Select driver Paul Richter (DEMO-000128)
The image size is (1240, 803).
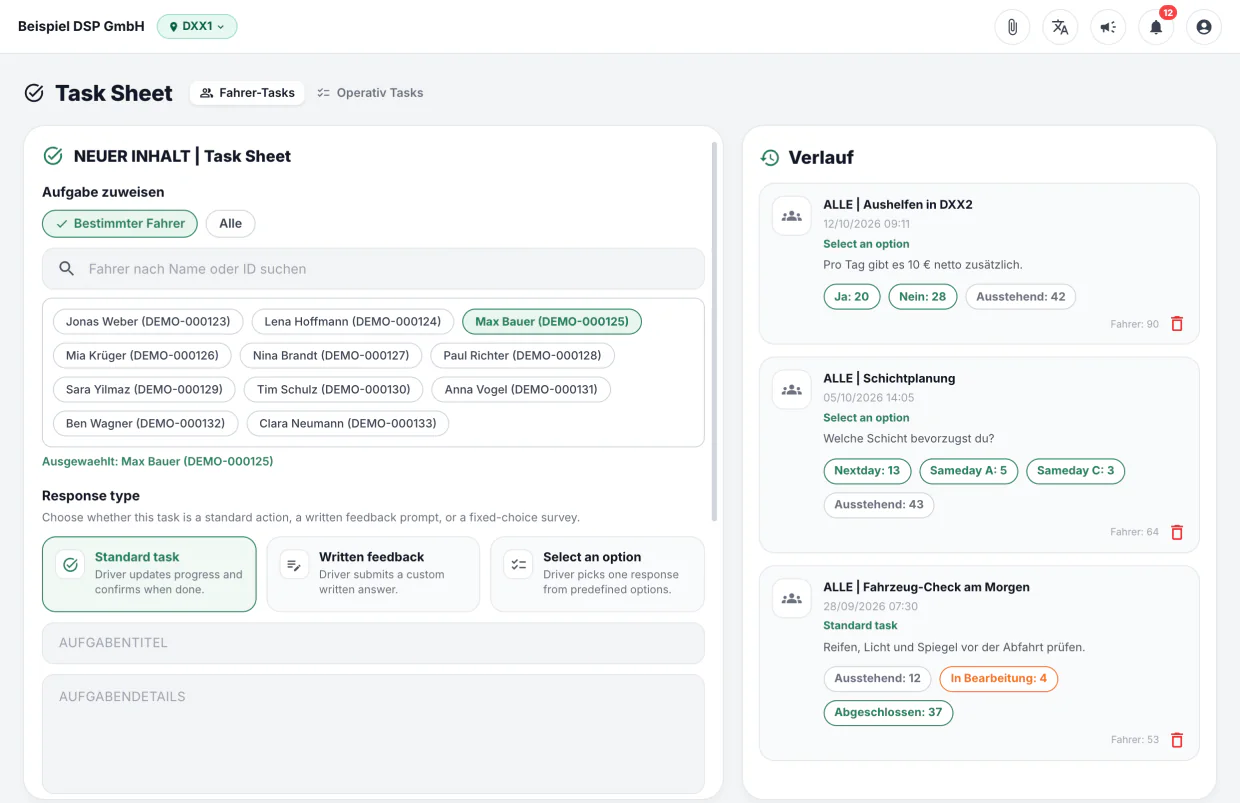tap(522, 355)
